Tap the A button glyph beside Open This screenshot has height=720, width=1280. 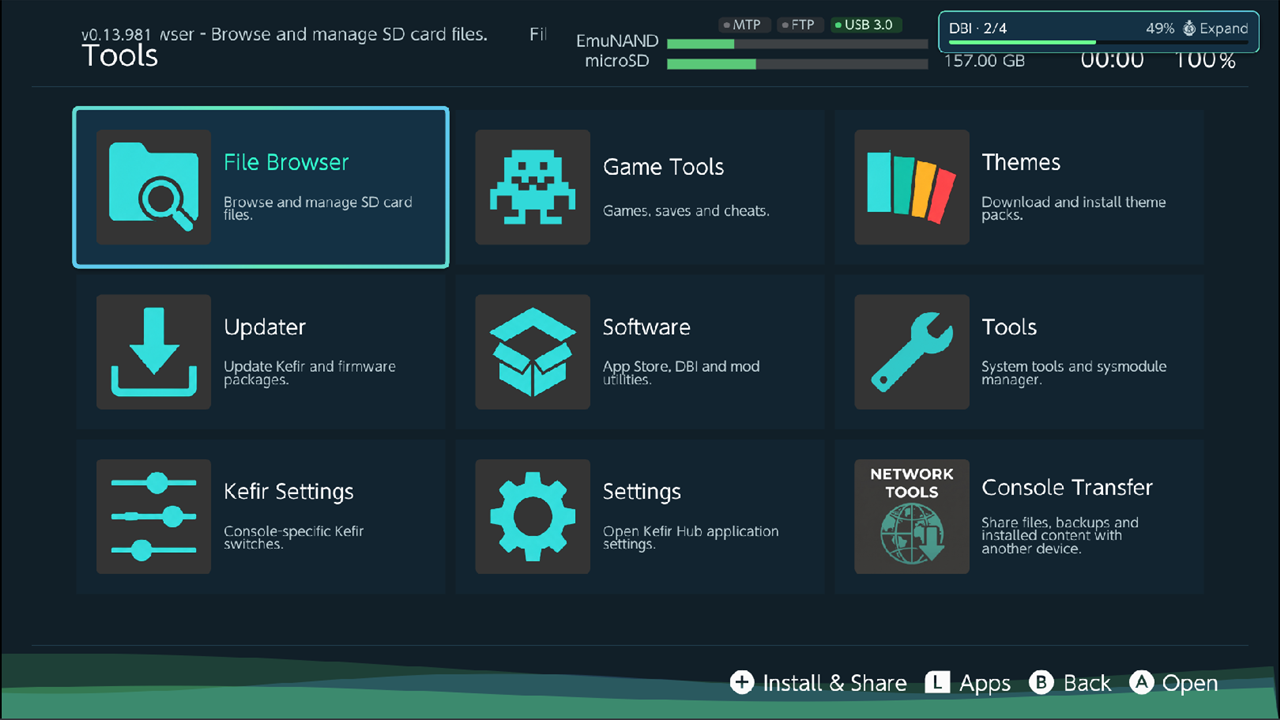(1141, 682)
